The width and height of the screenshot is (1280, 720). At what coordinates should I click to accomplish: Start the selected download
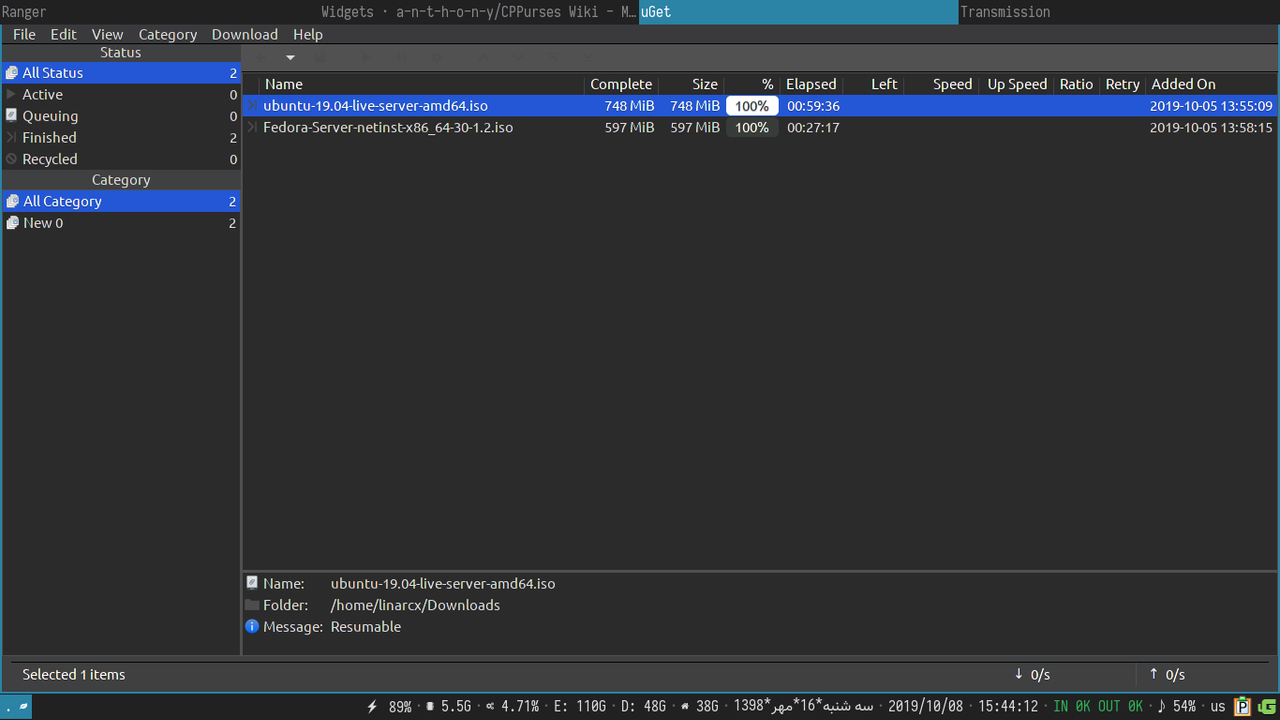(367, 57)
